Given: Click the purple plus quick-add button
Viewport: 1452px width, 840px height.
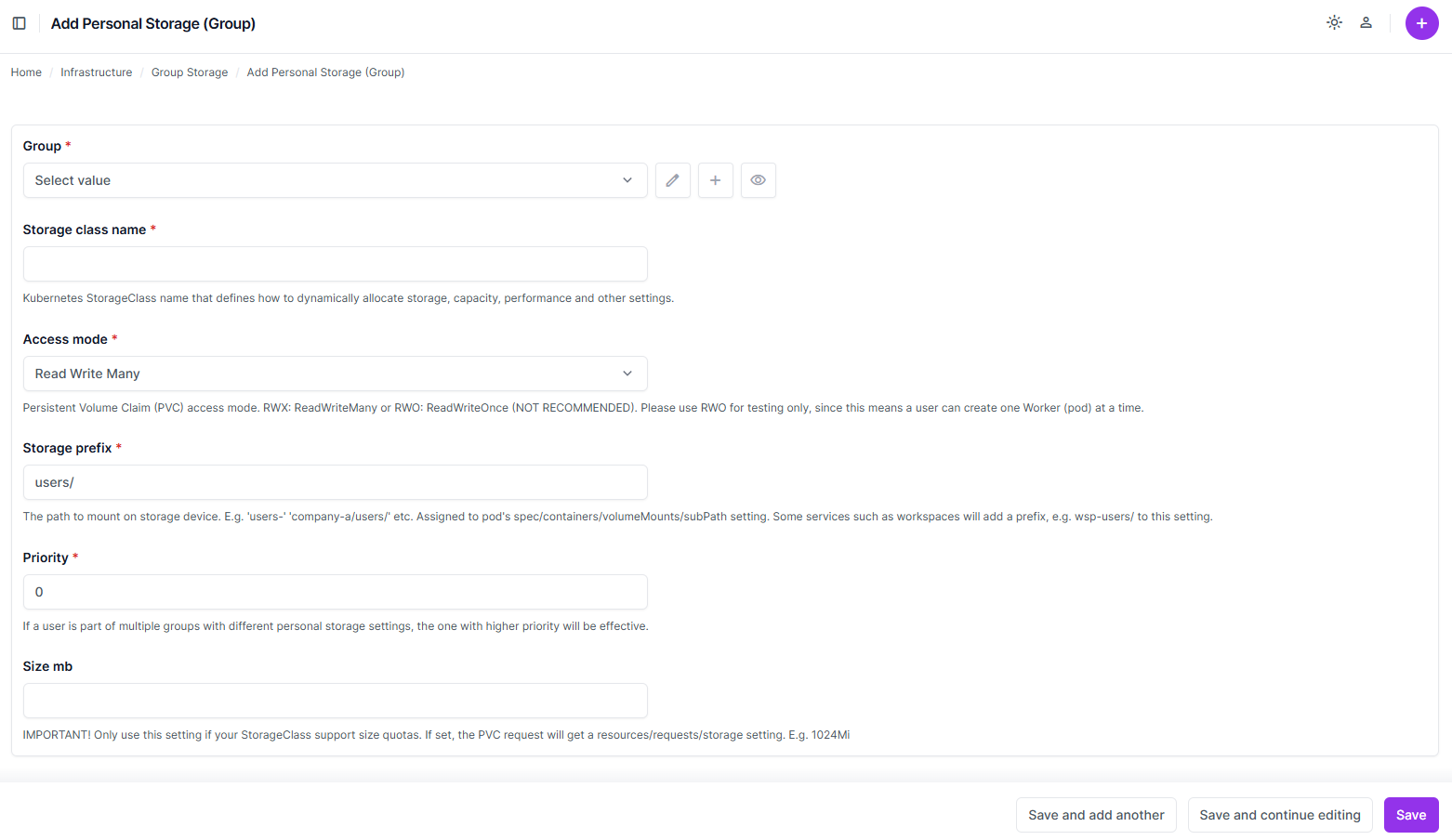Looking at the screenshot, I should pos(1421,23).
